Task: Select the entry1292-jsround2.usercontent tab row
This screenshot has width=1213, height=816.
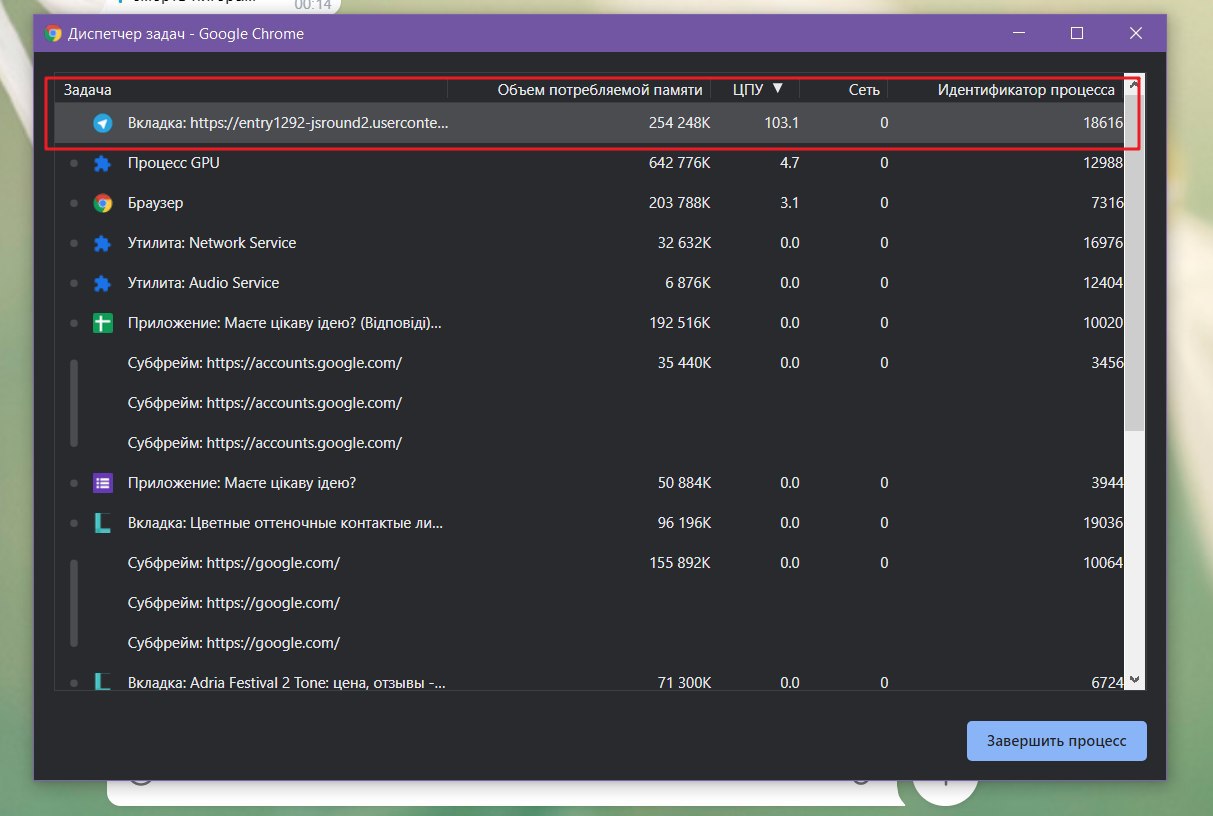Action: click(x=590, y=123)
